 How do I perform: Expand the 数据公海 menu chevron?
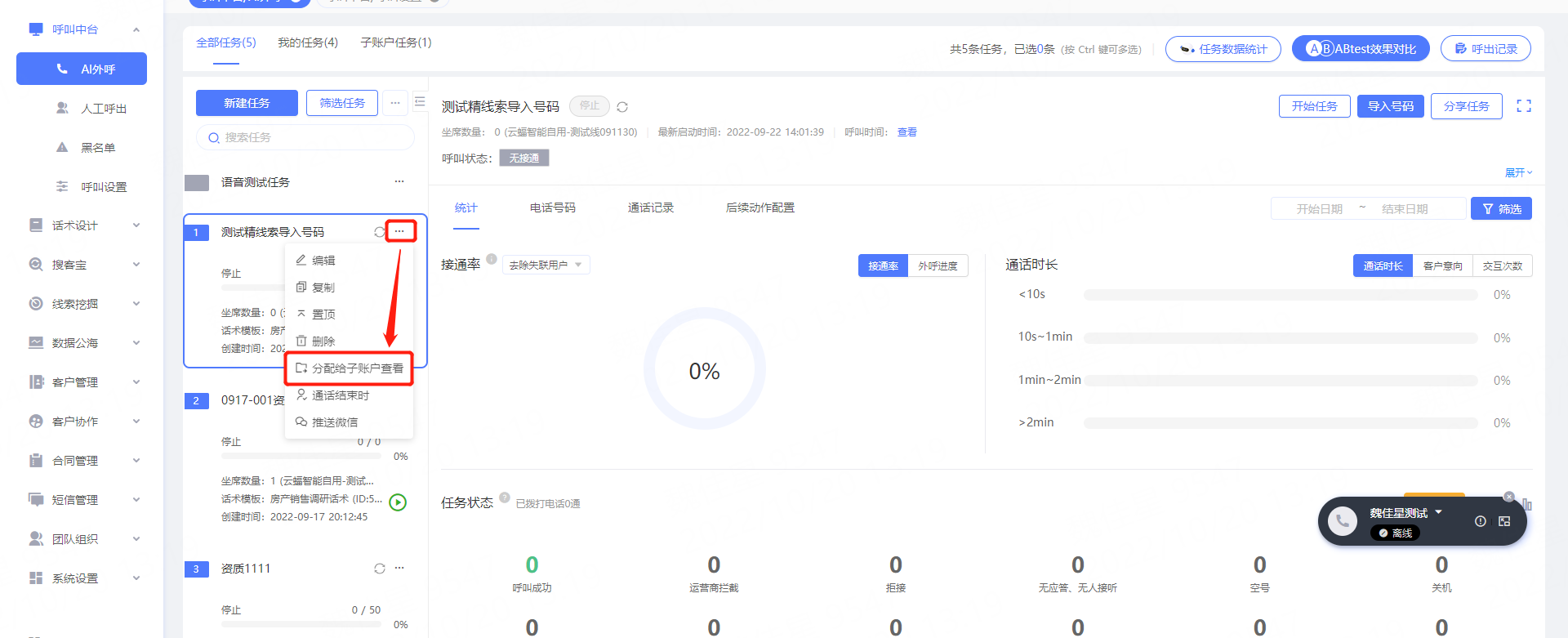[136, 342]
